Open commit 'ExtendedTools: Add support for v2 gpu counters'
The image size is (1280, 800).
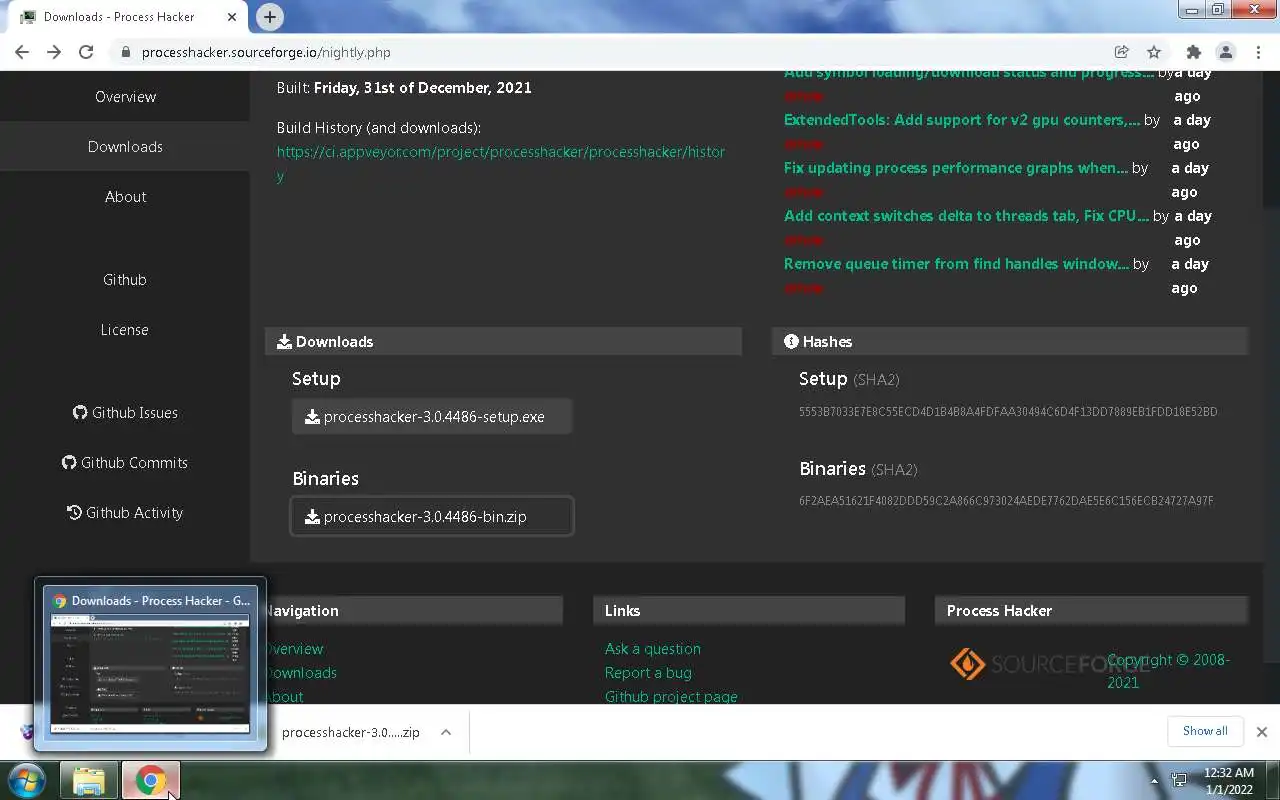click(x=962, y=120)
